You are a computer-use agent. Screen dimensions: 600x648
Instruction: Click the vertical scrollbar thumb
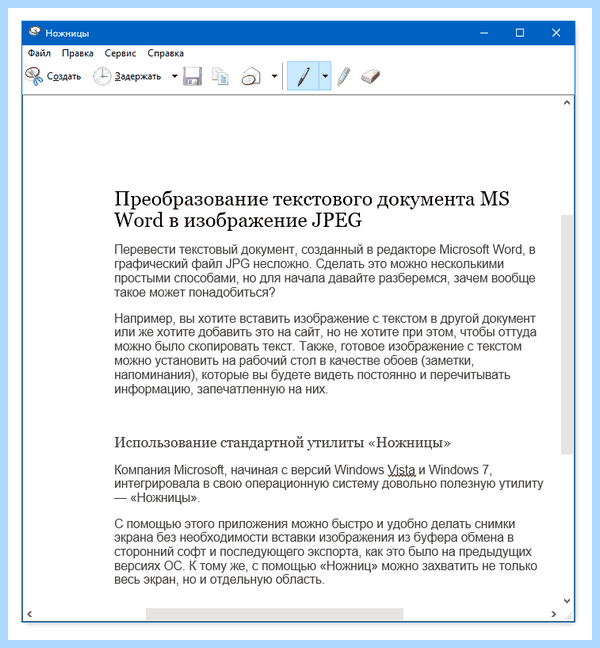(567, 334)
